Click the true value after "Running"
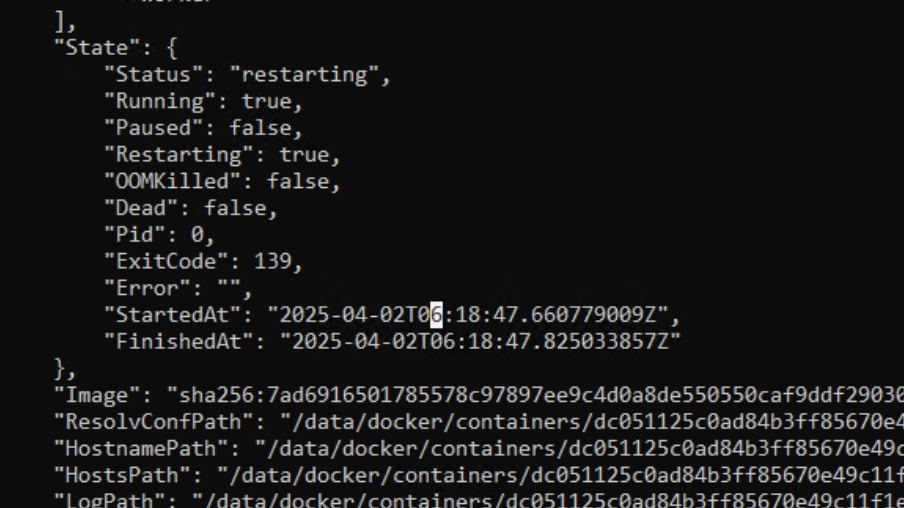The image size is (904, 508). pyautogui.click(x=266, y=101)
